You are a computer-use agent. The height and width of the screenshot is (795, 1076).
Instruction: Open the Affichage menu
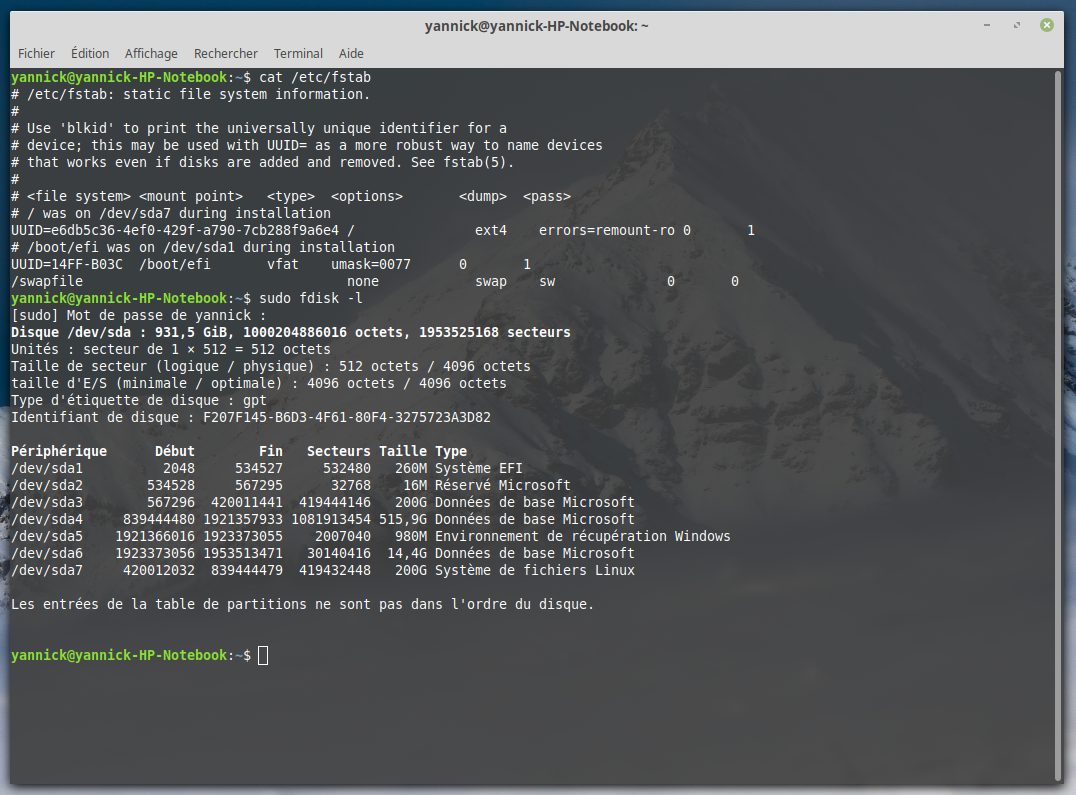[151, 53]
